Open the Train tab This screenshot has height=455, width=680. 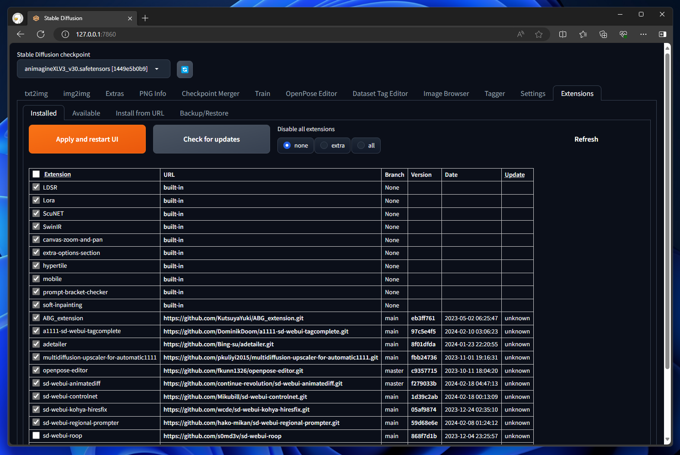pyautogui.click(x=262, y=93)
